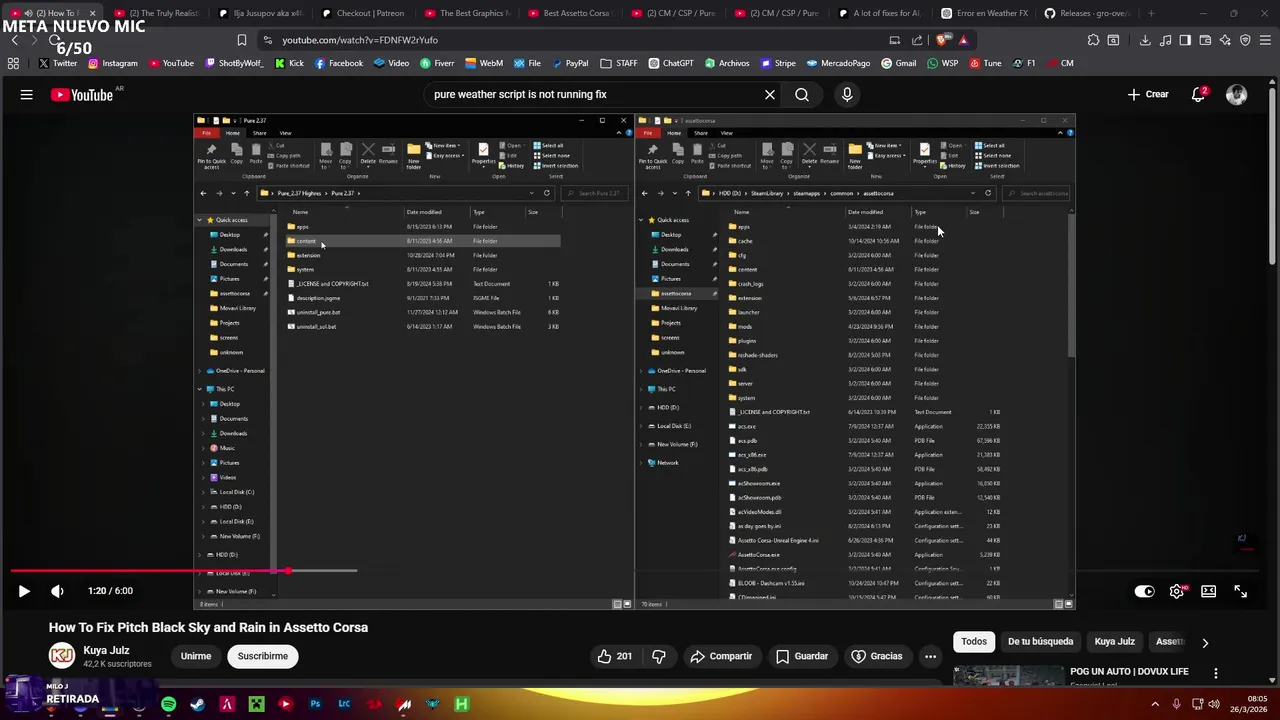Switch to Best Assetto Corsa tab
The width and height of the screenshot is (1280, 720).
point(570,13)
